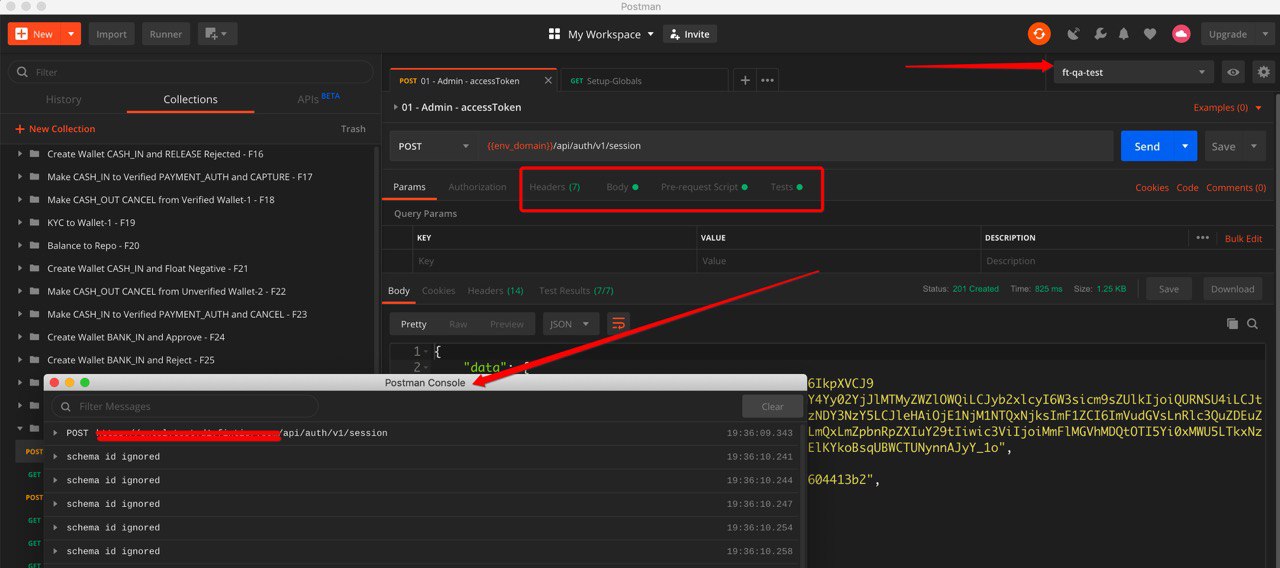Click the plus icon of New Collection
This screenshot has height=568, width=1280.
[x=19, y=129]
